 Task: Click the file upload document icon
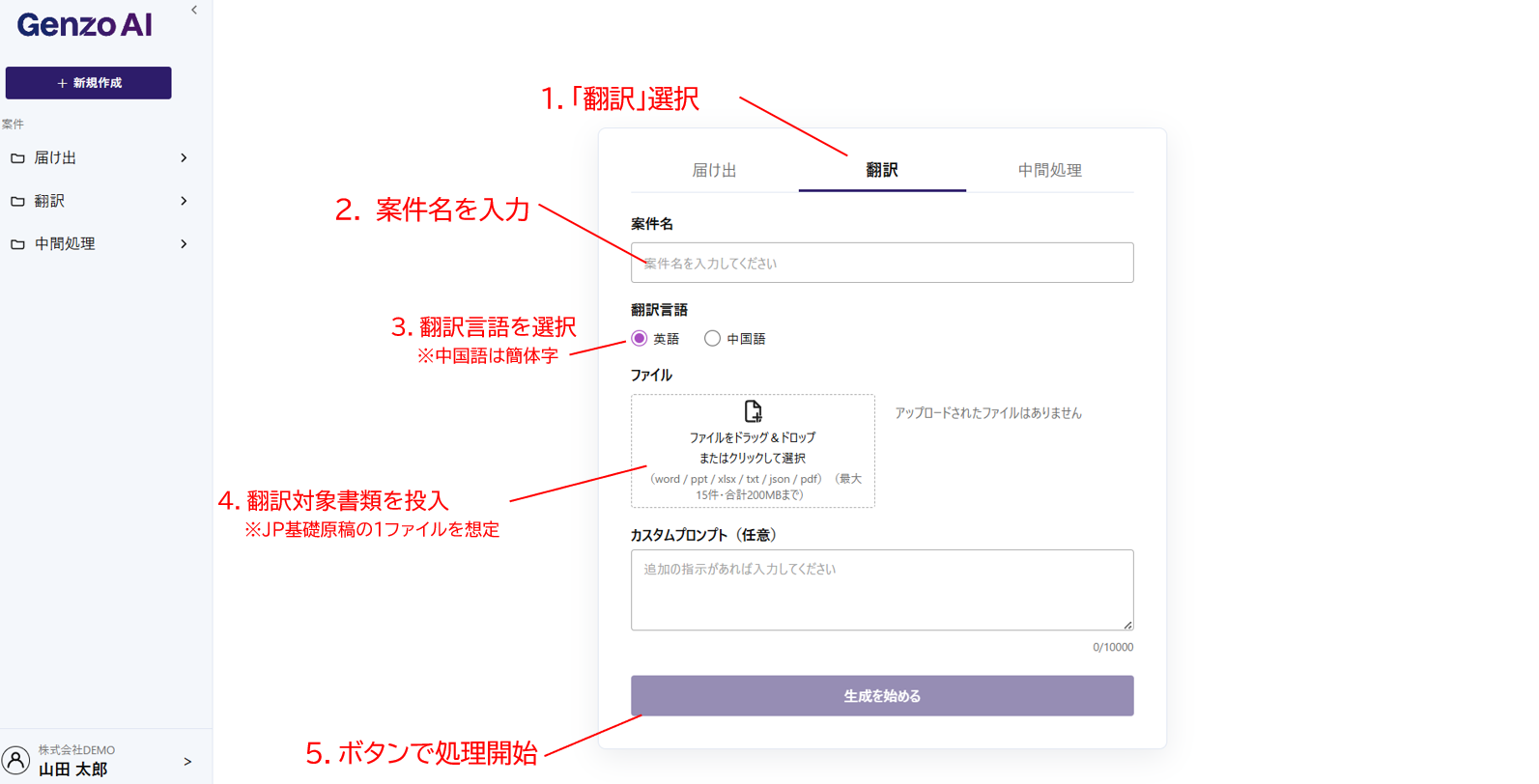click(x=753, y=411)
